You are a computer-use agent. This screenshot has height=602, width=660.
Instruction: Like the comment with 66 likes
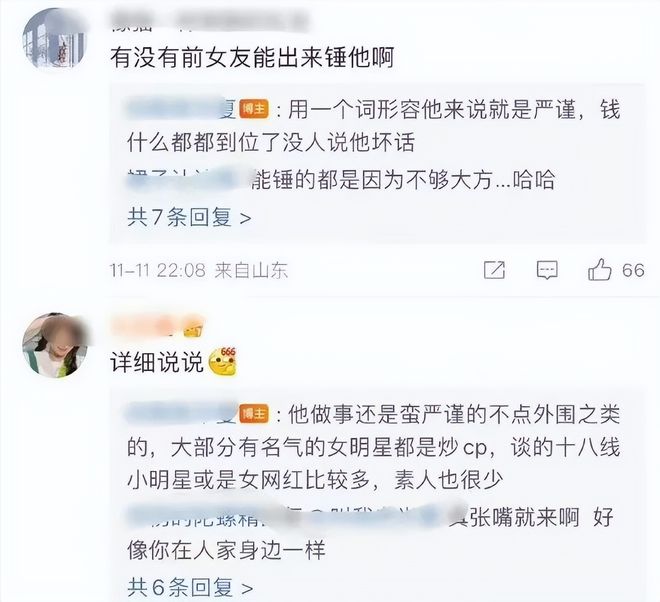[x=599, y=269]
